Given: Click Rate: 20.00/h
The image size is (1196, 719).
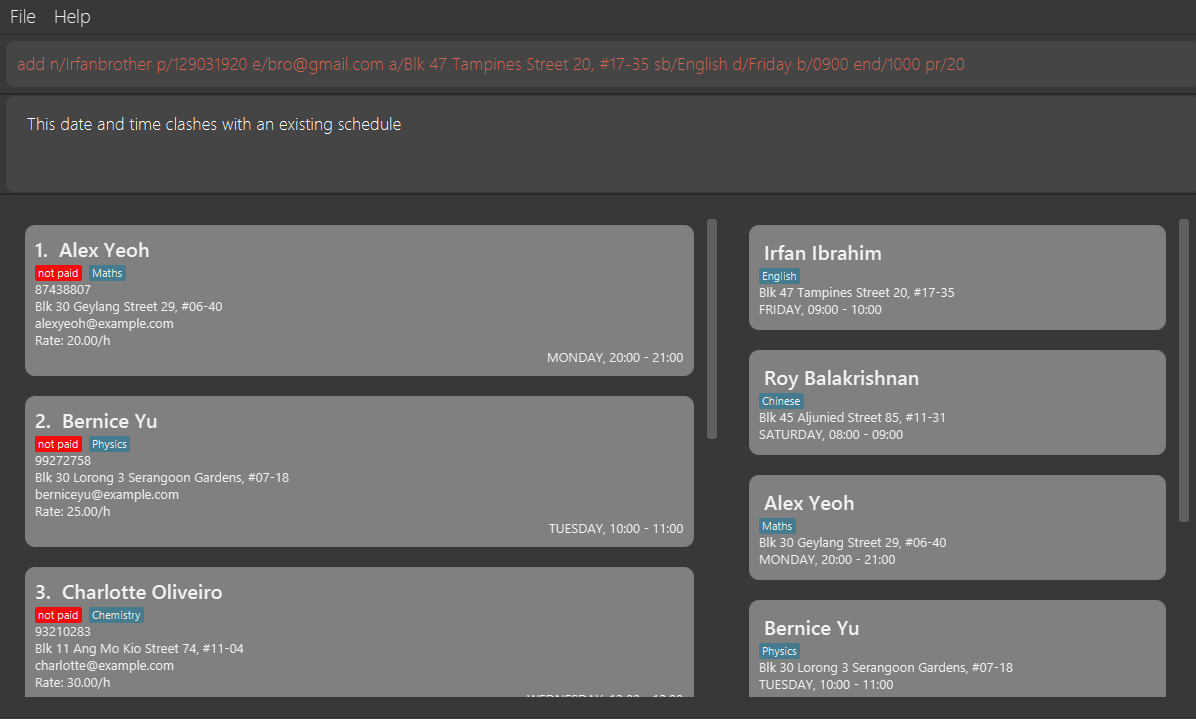Looking at the screenshot, I should pyautogui.click(x=72, y=341).
